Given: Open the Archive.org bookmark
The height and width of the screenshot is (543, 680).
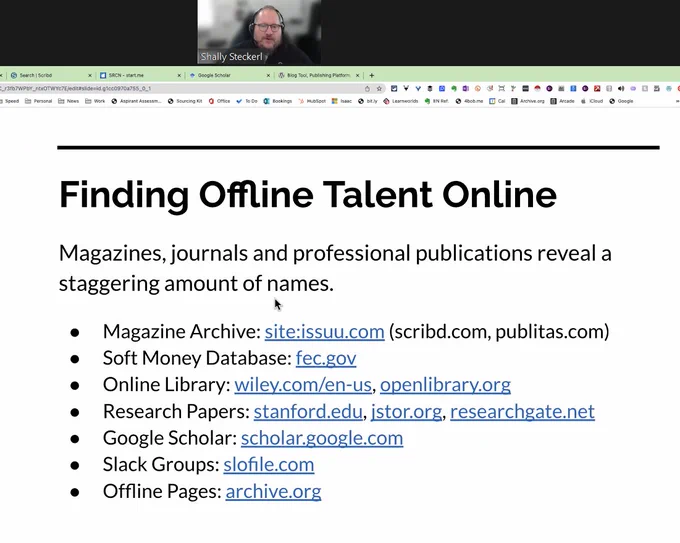Looking at the screenshot, I should (x=528, y=101).
